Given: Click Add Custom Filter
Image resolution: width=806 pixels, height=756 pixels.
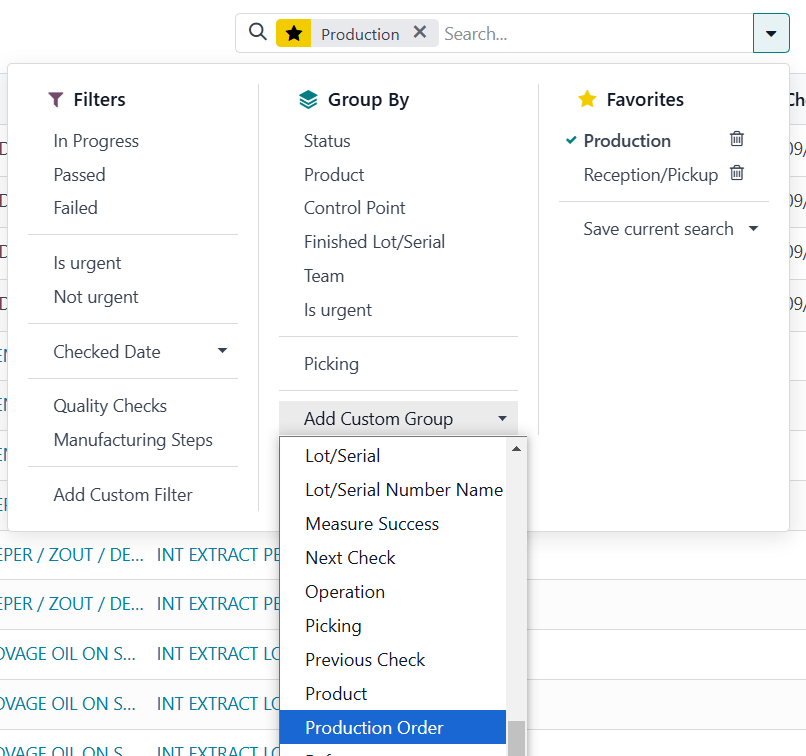Looking at the screenshot, I should [x=123, y=495].
